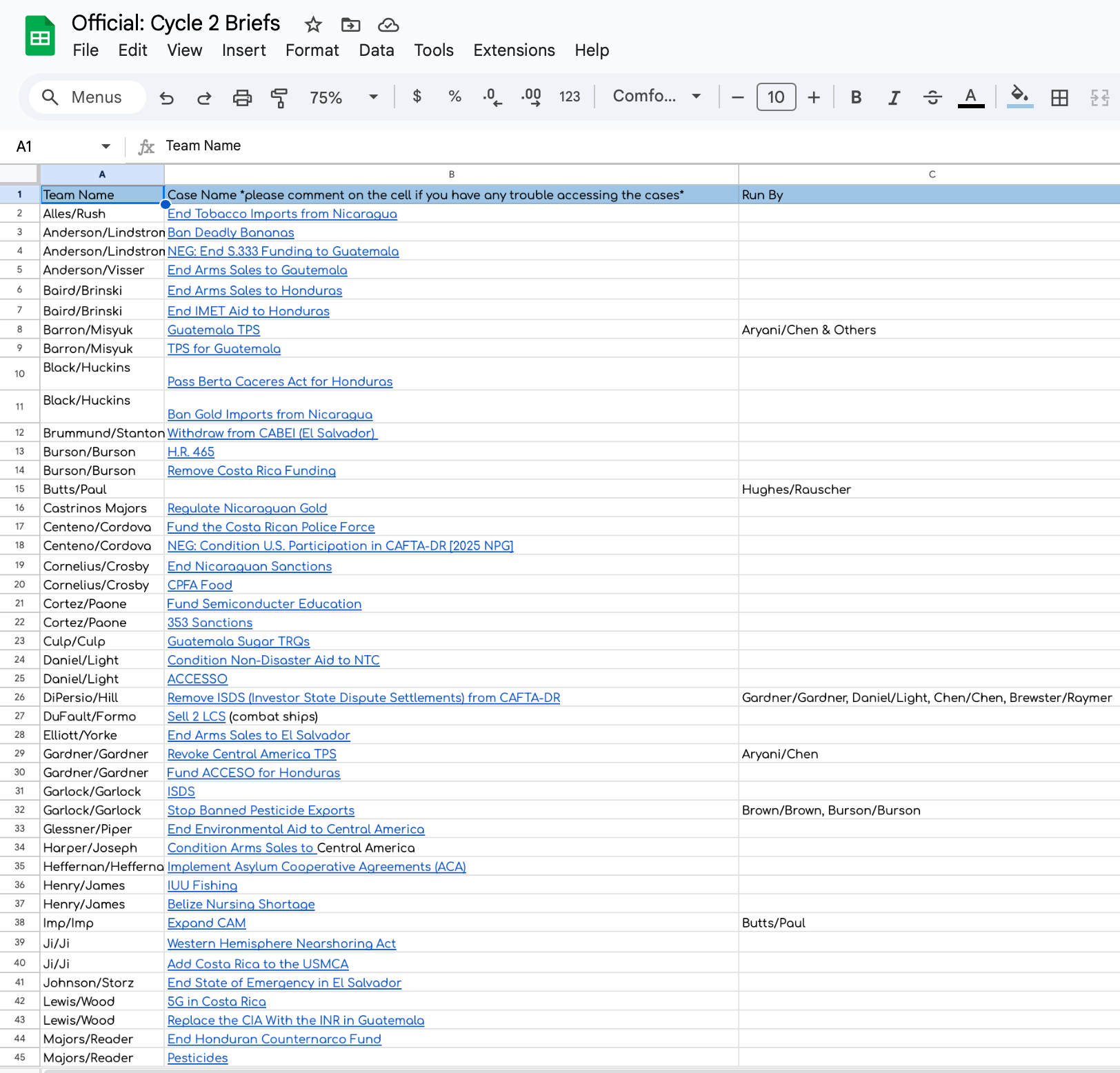This screenshot has height=1073, width=1120.
Task: Select the Butts/Paul cell in row 15
Action: 102,489
